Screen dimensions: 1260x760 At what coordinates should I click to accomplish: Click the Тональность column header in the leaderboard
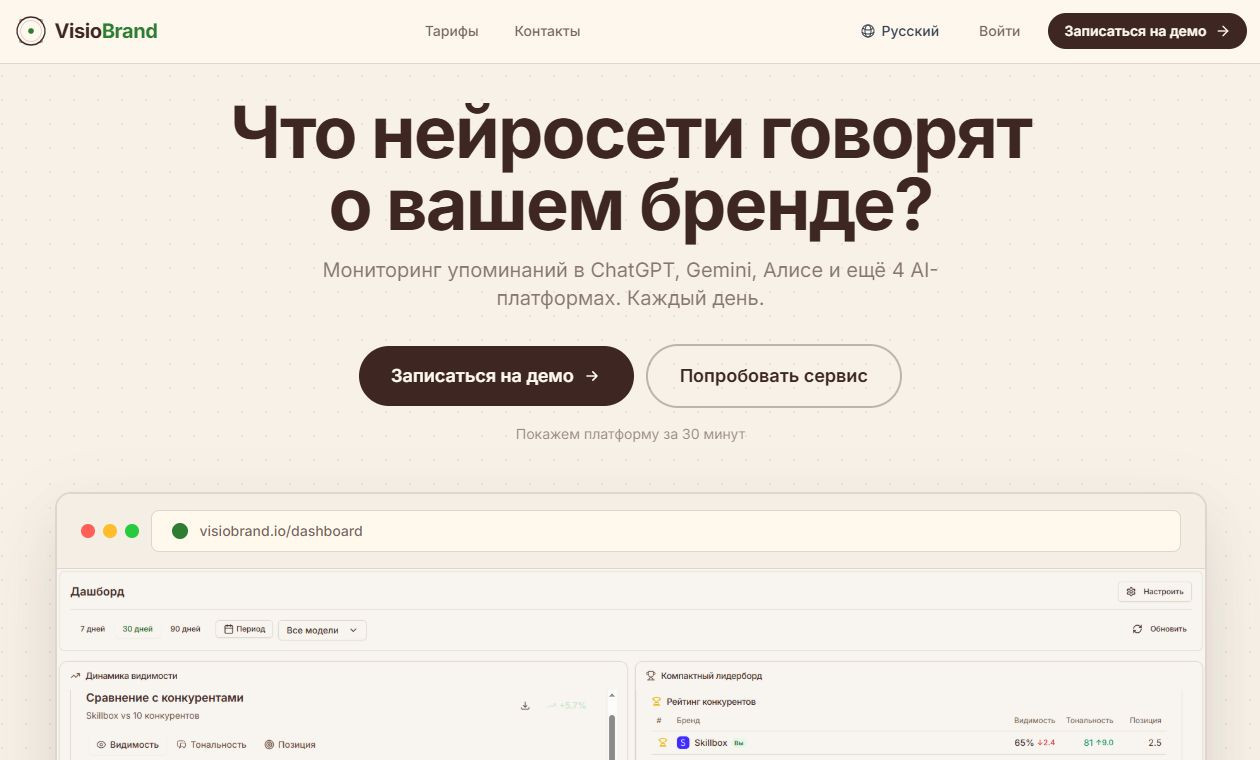point(1090,720)
